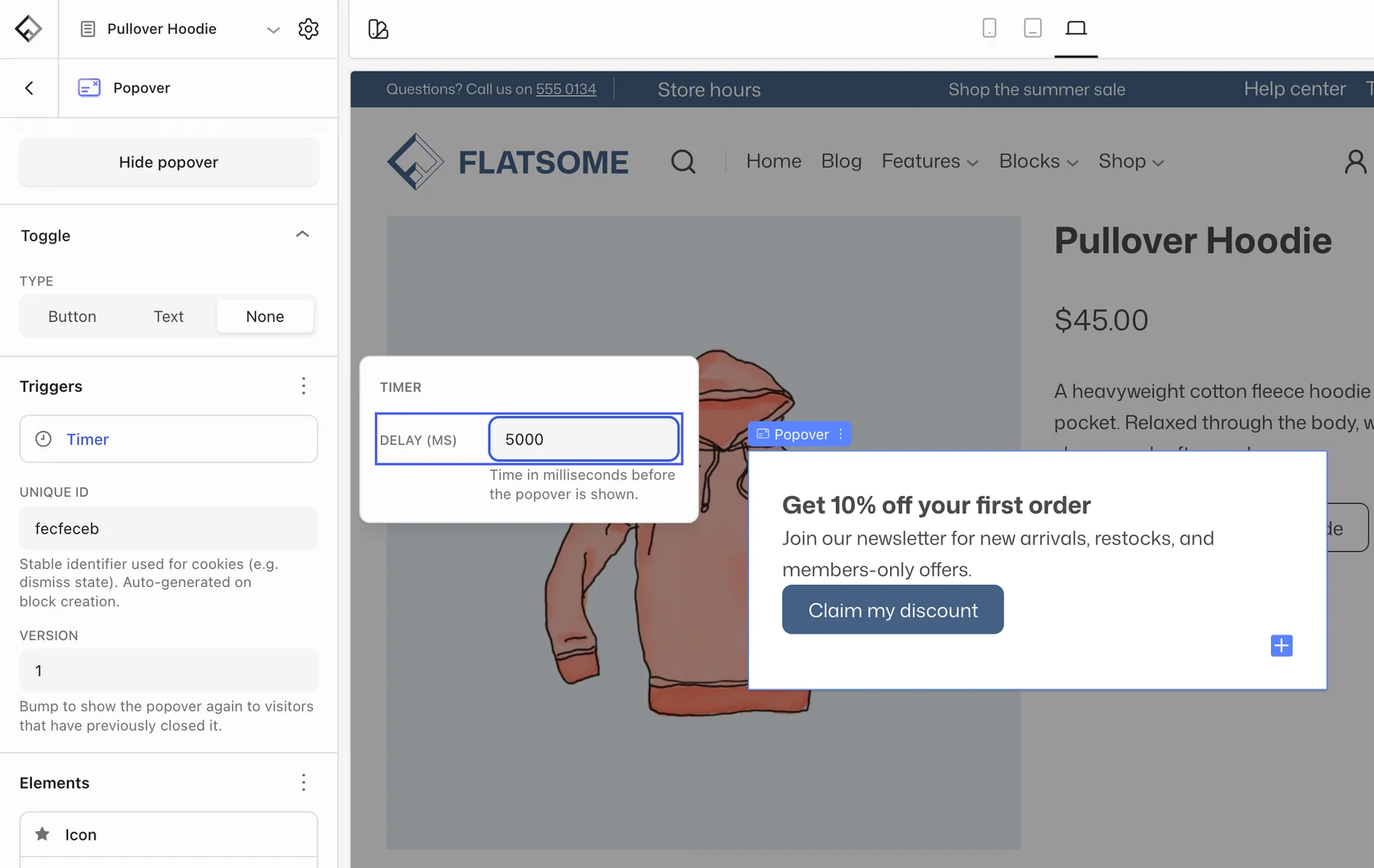Viewport: 1374px width, 868px height.
Task: Set toggle type to None
Action: [x=265, y=316]
